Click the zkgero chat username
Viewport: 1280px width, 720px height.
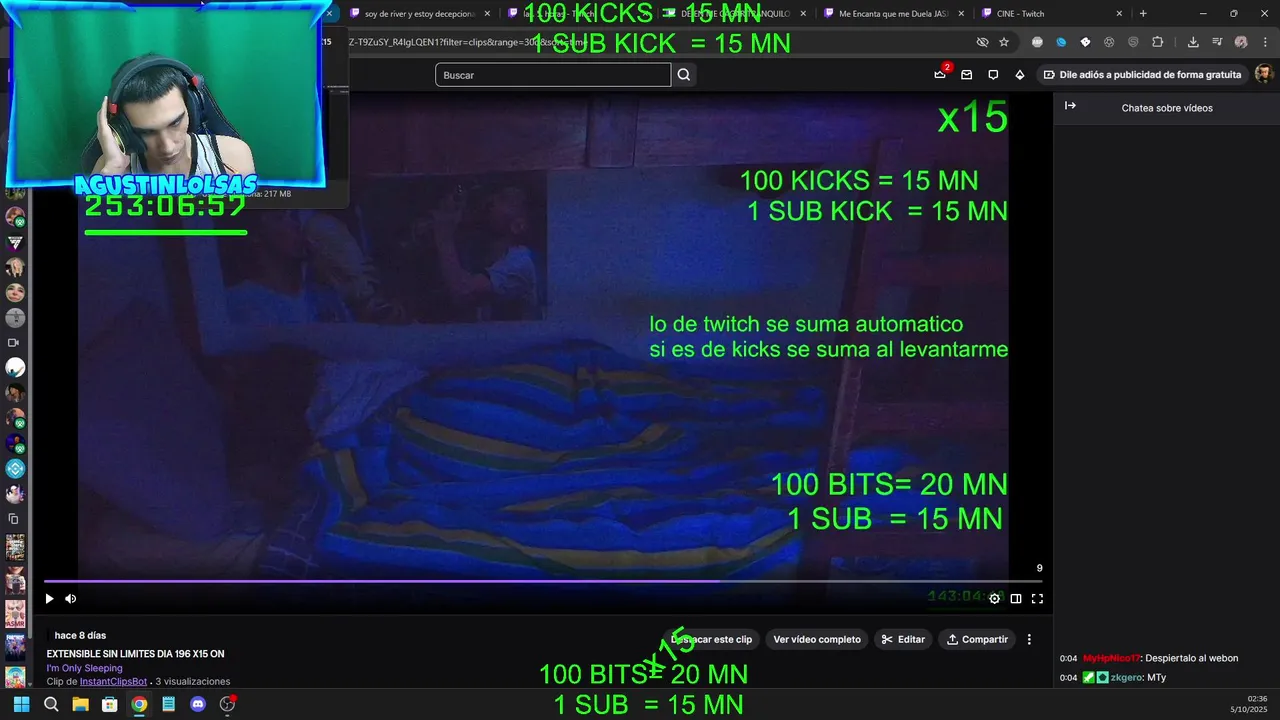click(x=1128, y=678)
